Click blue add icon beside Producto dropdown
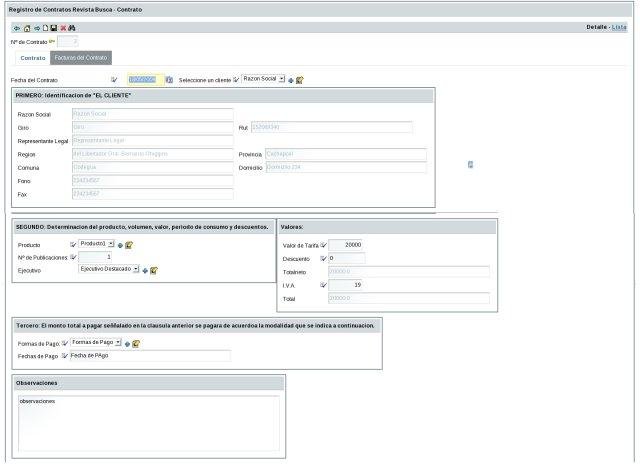This screenshot has height=468, width=640. tap(120, 245)
